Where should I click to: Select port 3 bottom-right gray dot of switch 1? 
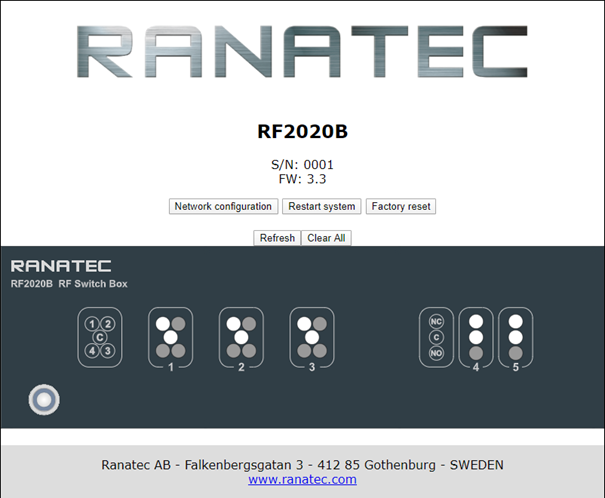178,351
